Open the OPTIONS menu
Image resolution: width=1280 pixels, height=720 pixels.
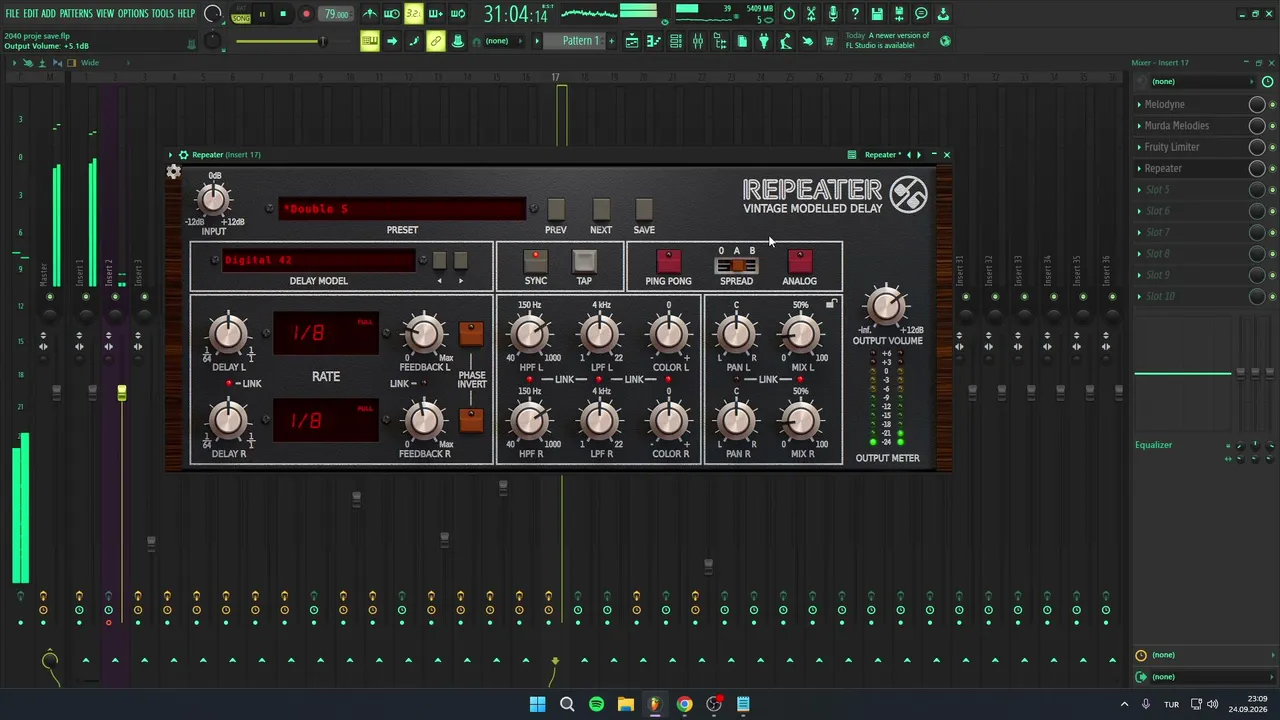click(x=133, y=14)
